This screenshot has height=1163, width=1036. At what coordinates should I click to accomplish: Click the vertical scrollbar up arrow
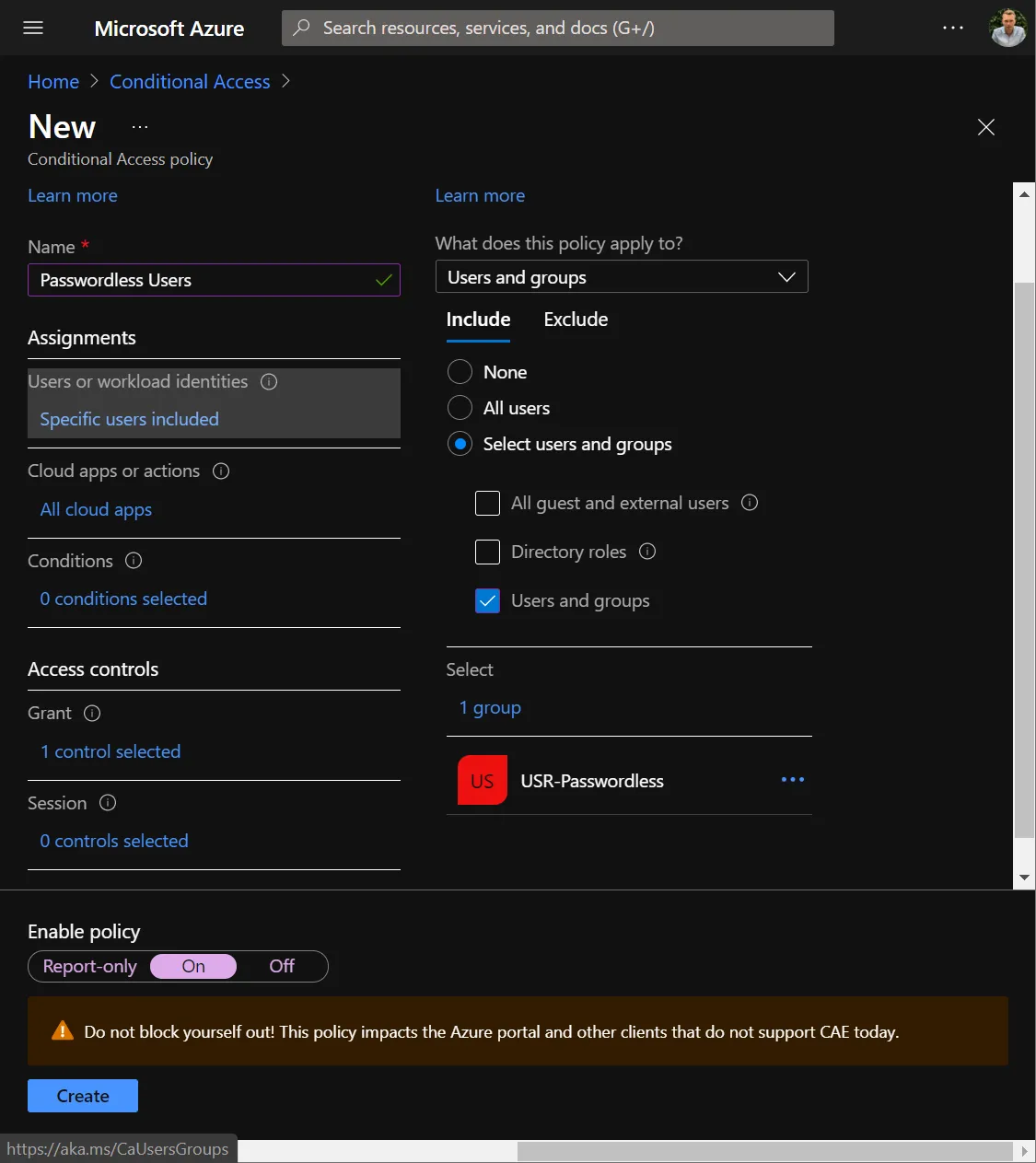(x=1024, y=193)
